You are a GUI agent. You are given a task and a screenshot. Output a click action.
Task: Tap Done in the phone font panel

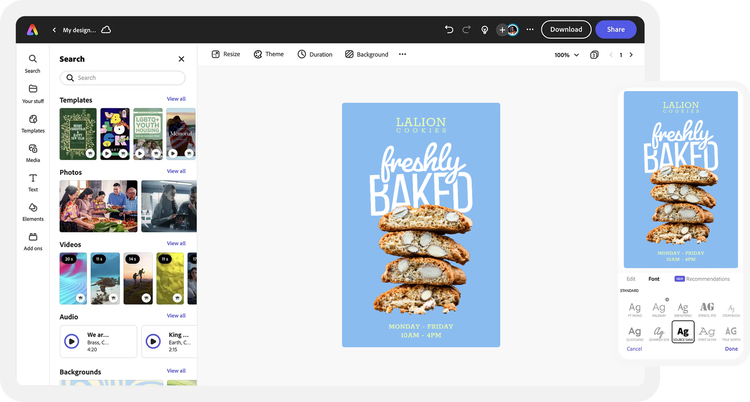pyautogui.click(x=731, y=348)
